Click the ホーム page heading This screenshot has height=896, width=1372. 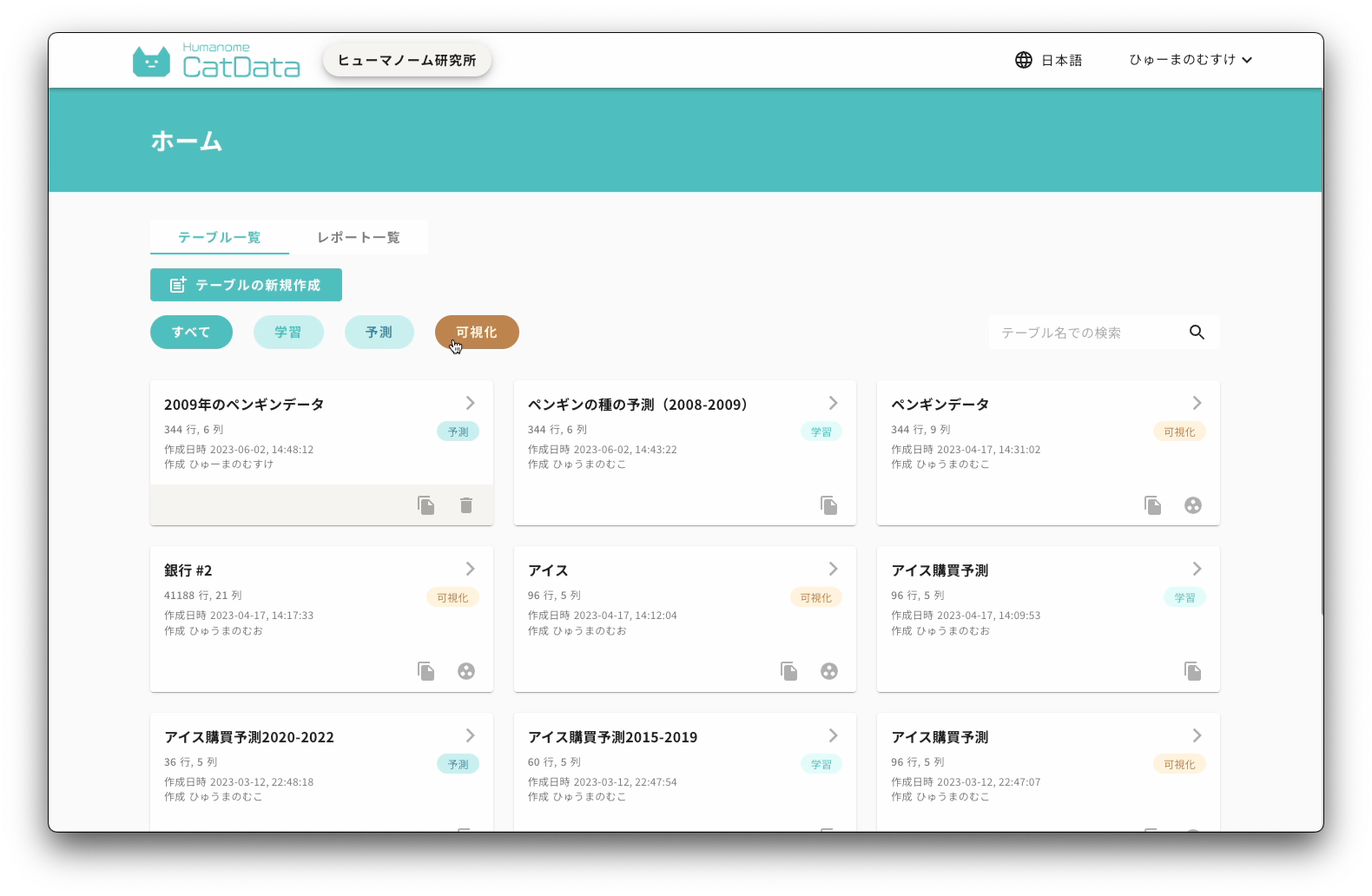pos(187,141)
